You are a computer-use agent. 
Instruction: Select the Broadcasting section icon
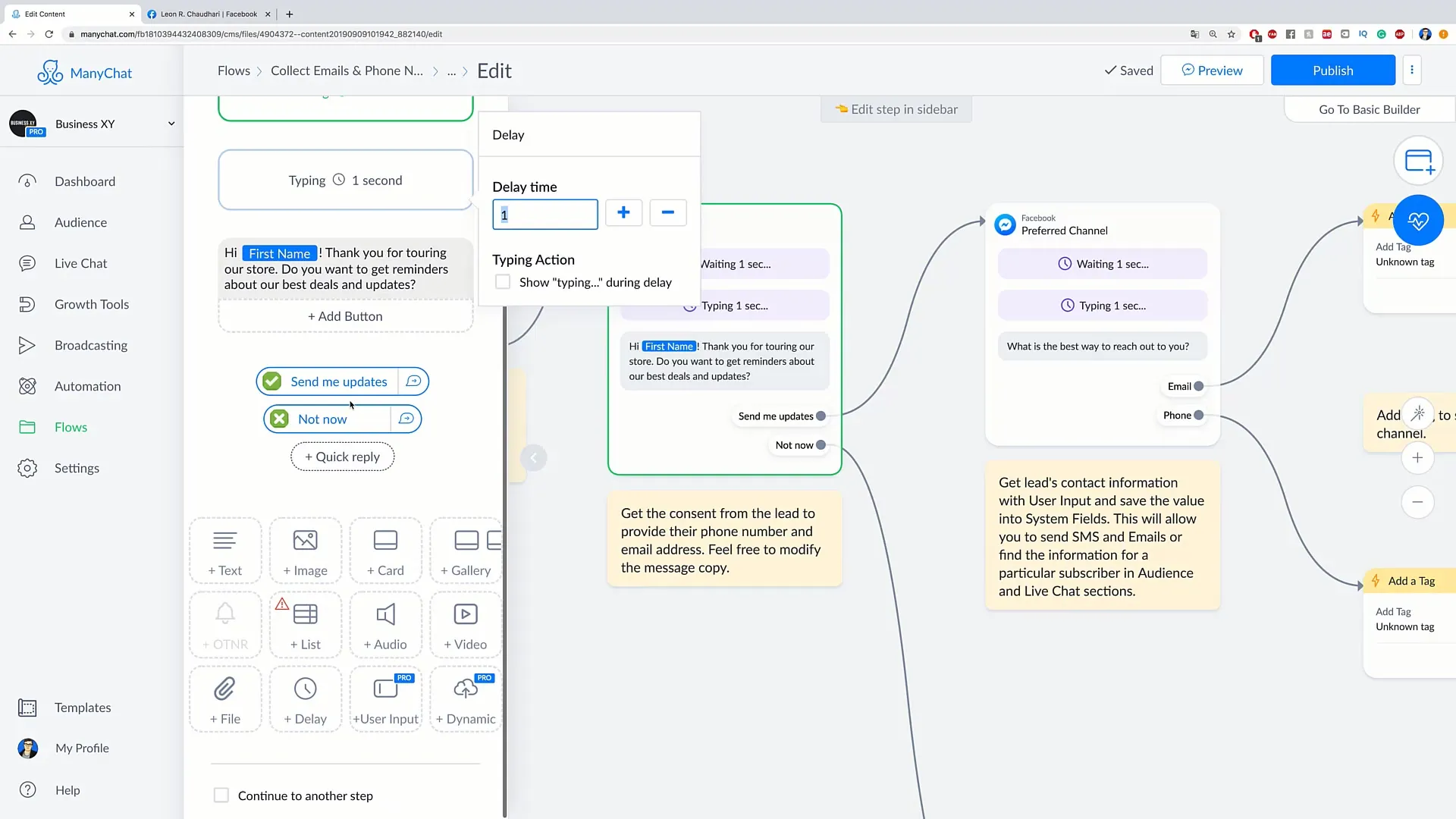click(26, 344)
